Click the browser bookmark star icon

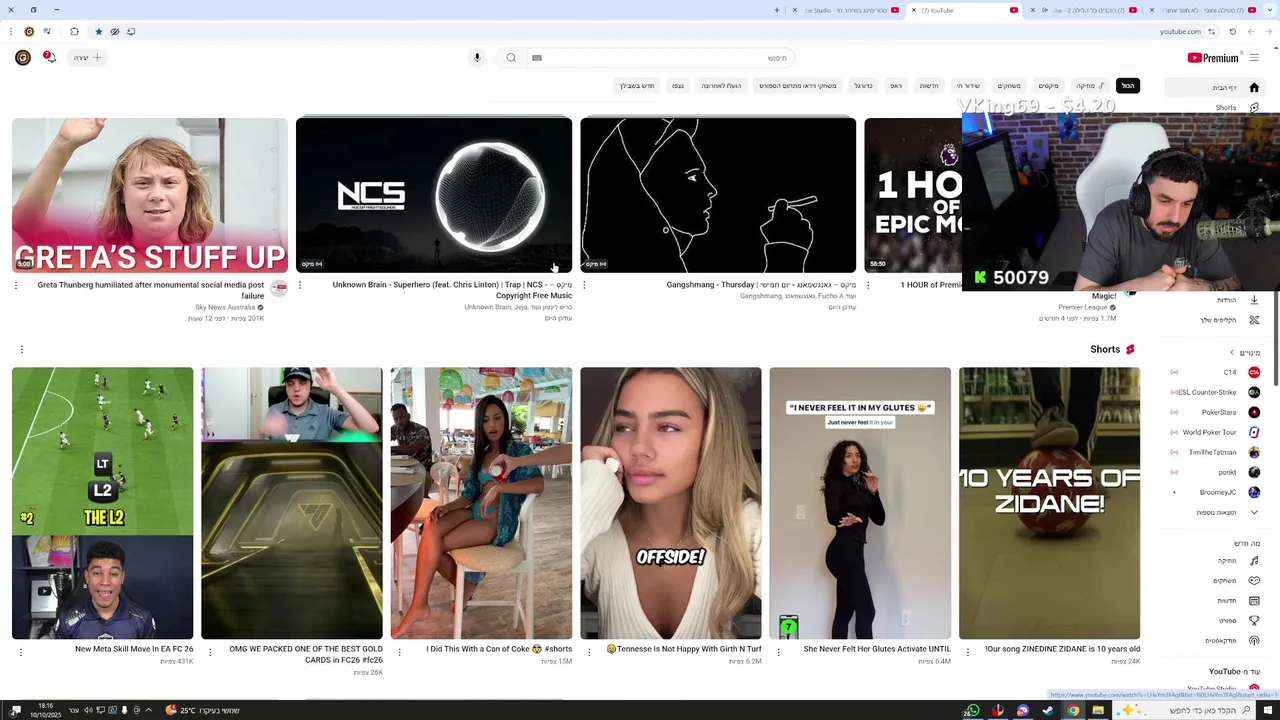pos(98,31)
